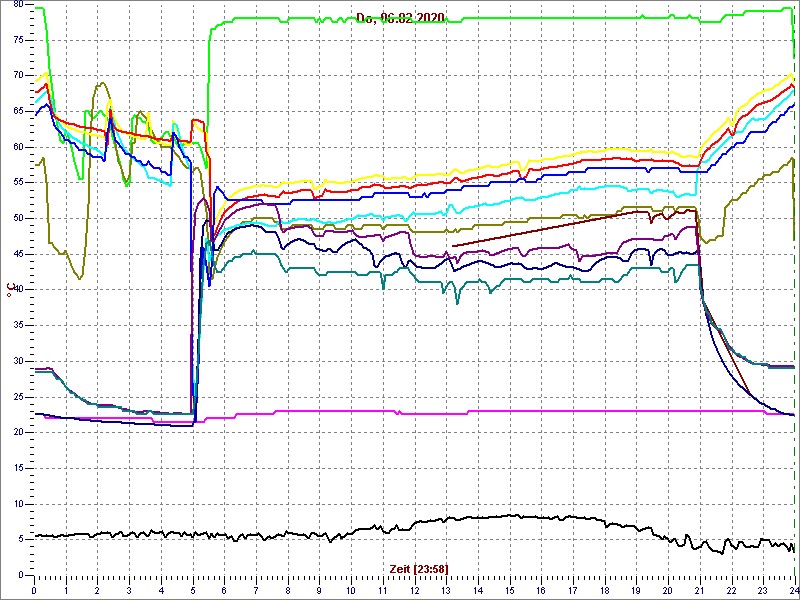
Task: Click the straight dark red diagonal trend line
Action: (x=550, y=227)
